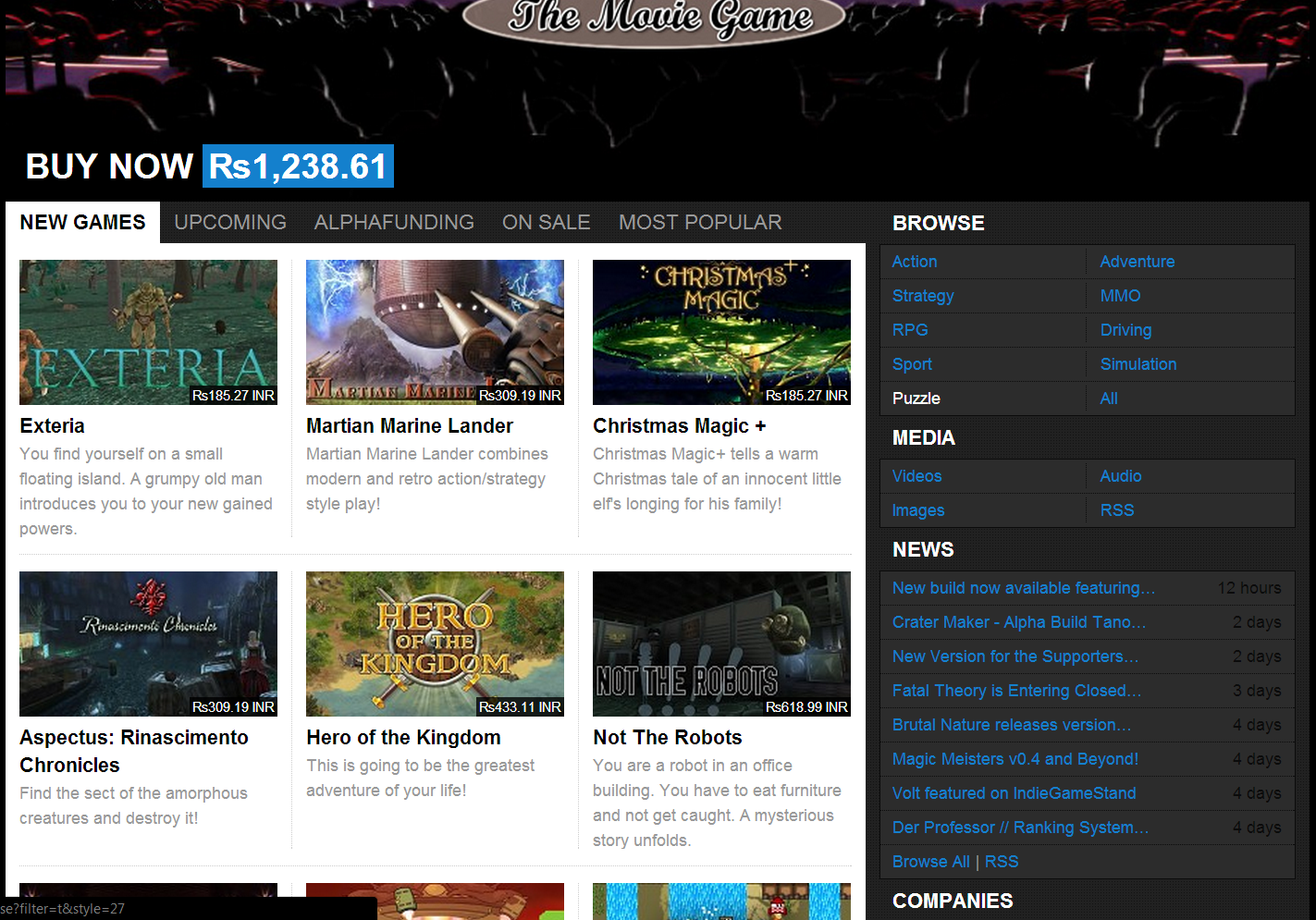Screen dimensions: 1316x920
Task: Click the Hero of the Kingdom title
Action: click(x=403, y=738)
